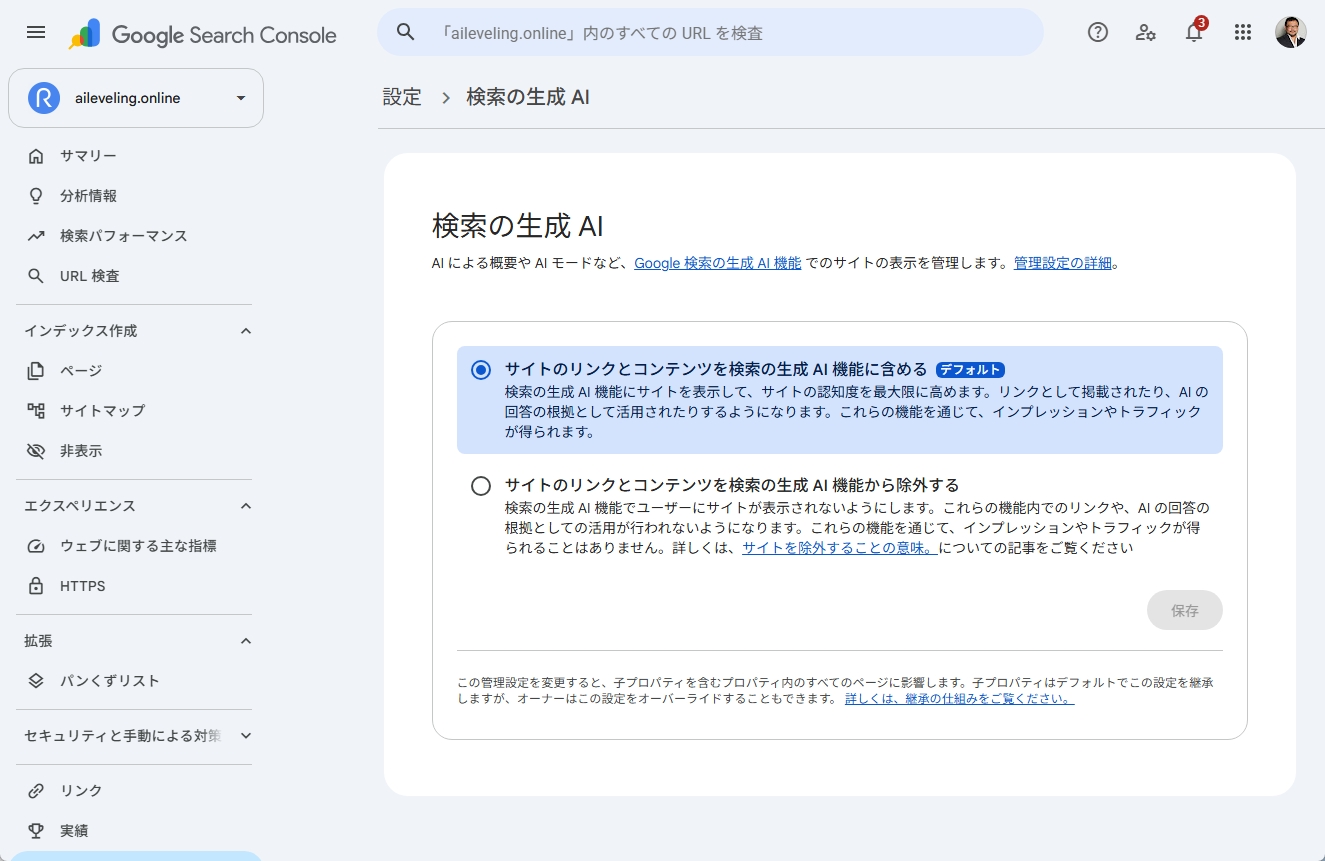
Task: Click the 検索の生成 AI page heading
Action: [518, 225]
